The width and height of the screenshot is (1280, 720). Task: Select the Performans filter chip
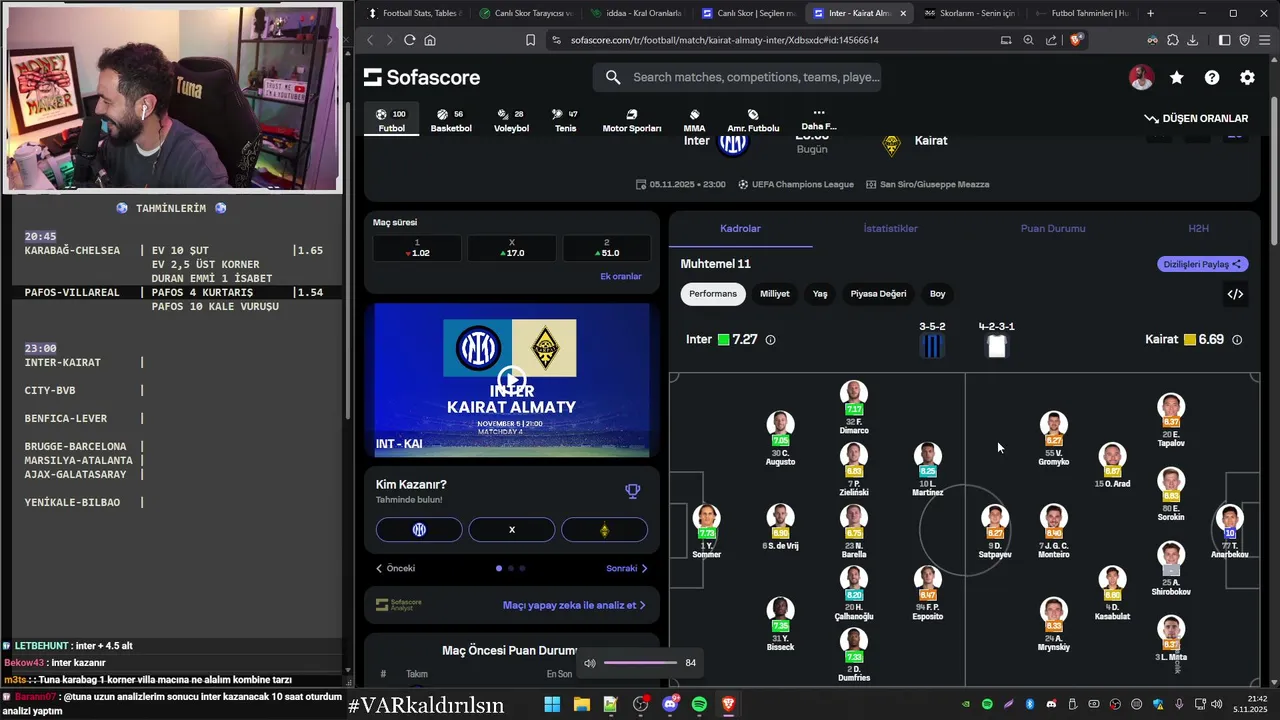click(x=713, y=294)
